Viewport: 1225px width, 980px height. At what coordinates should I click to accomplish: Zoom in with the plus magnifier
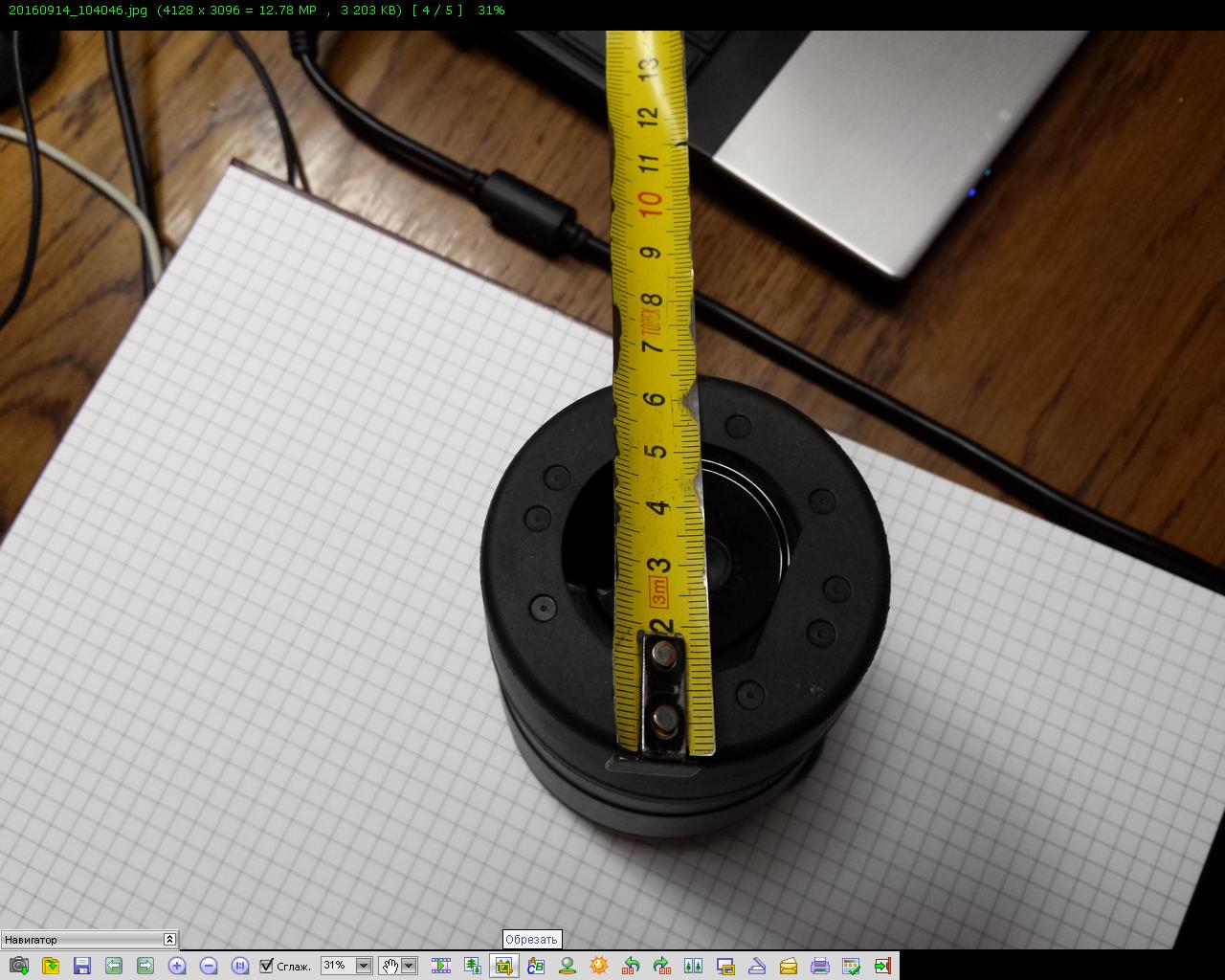click(177, 966)
